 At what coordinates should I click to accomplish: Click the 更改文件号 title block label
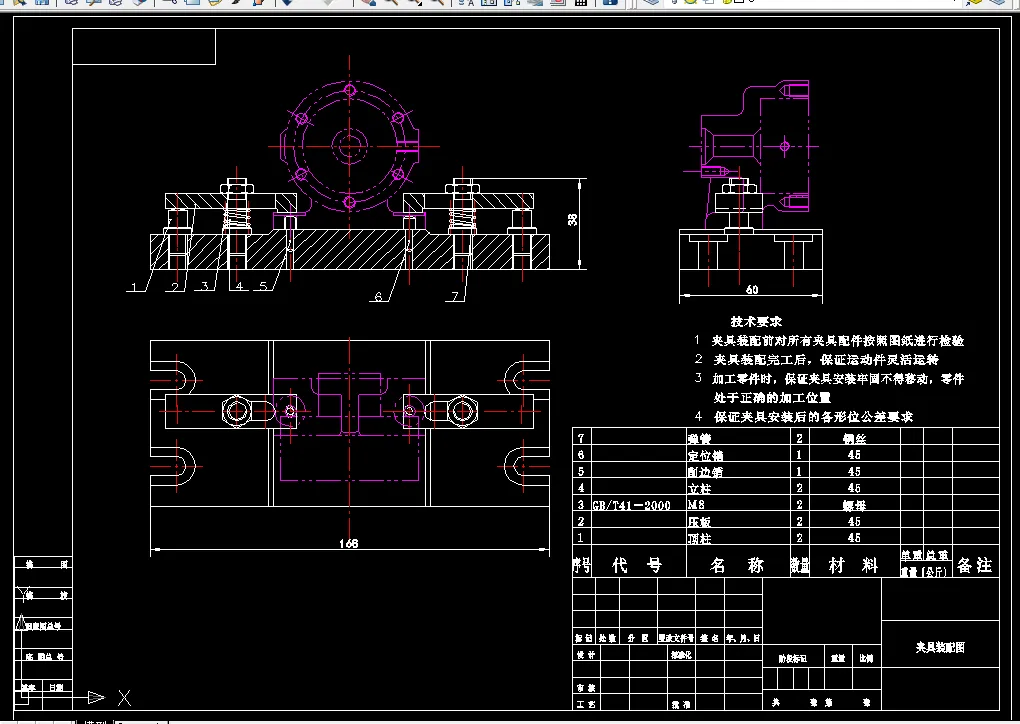click(x=676, y=638)
